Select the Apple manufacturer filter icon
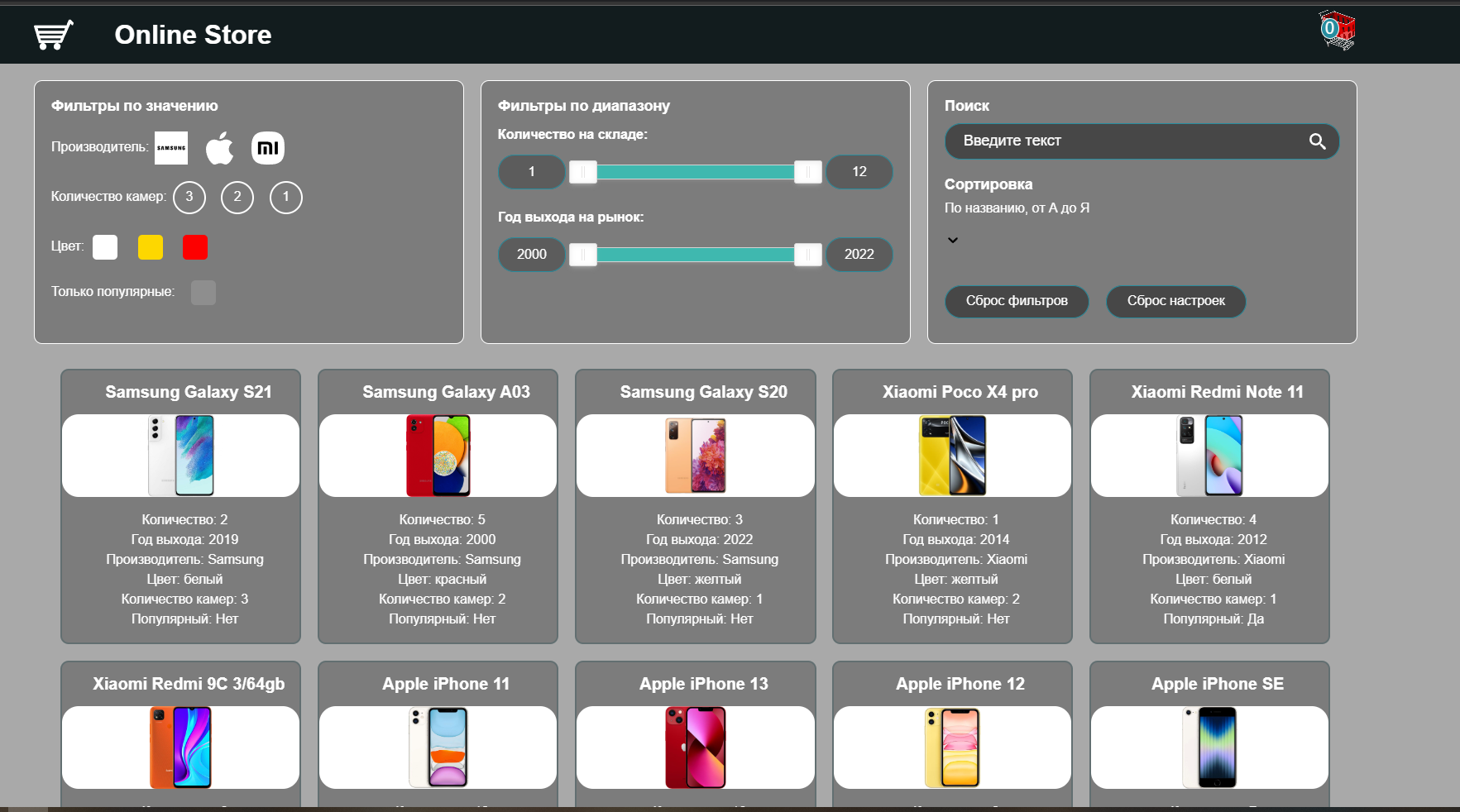The height and width of the screenshot is (812, 1460). 219,147
